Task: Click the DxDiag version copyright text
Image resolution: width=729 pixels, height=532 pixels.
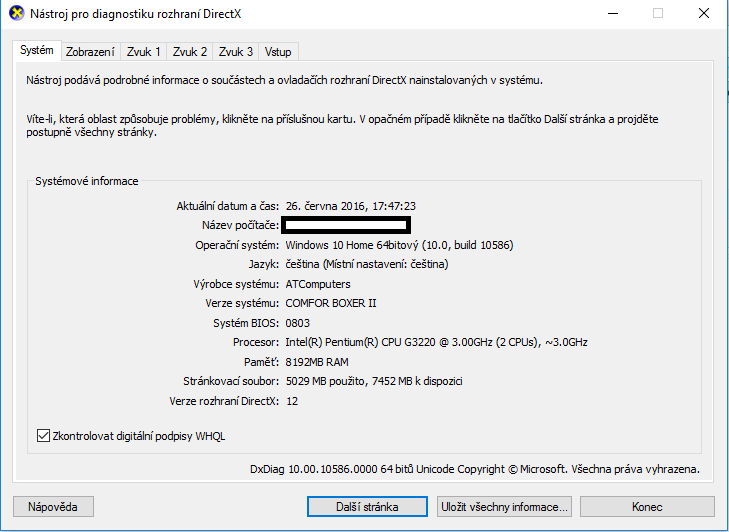Action: click(475, 469)
